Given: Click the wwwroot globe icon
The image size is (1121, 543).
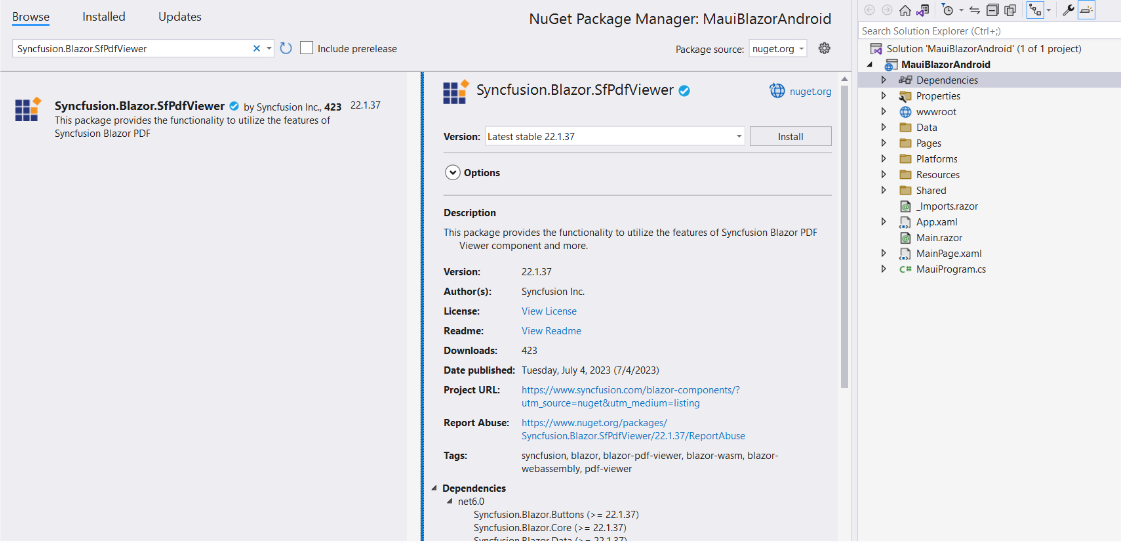Looking at the screenshot, I should (905, 111).
